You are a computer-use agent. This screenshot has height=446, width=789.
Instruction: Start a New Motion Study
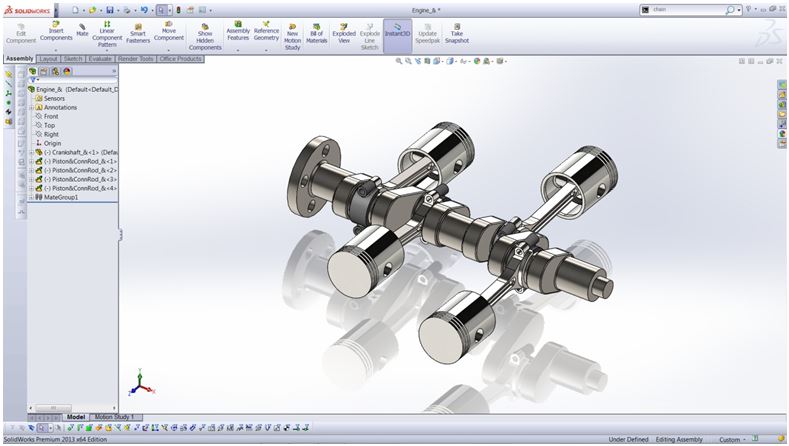pyautogui.click(x=292, y=37)
